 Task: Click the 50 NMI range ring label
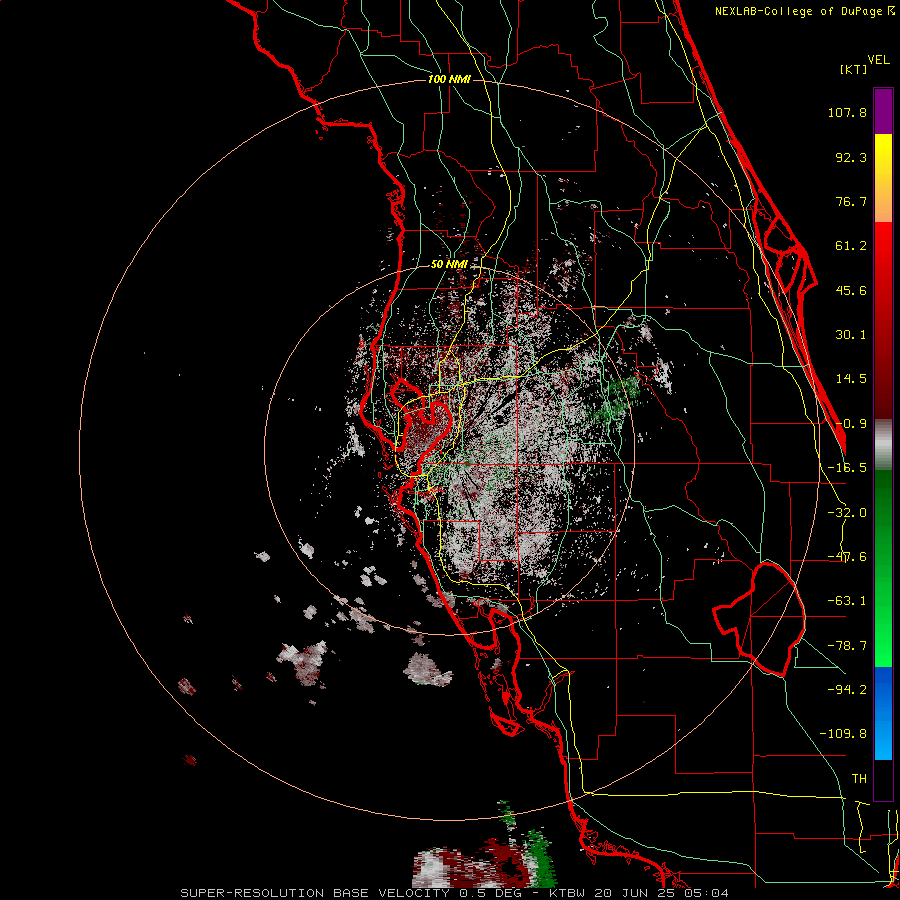click(x=449, y=264)
